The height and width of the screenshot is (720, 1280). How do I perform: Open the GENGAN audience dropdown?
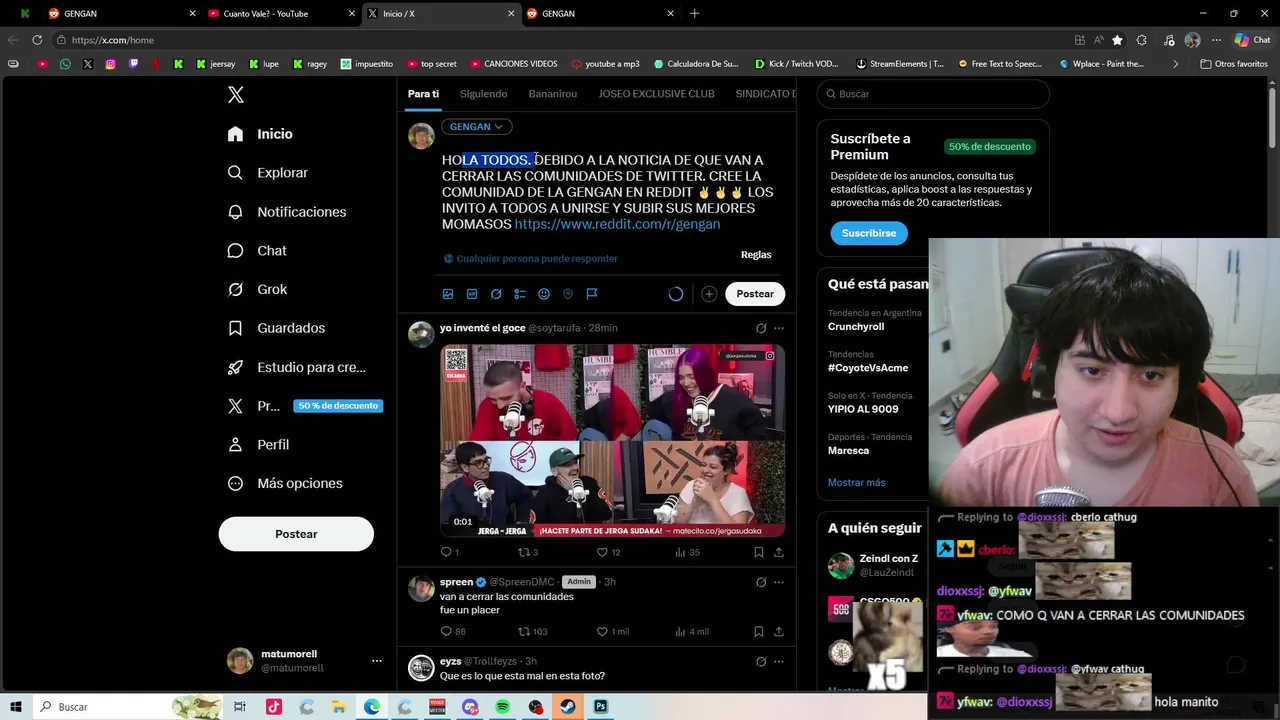click(476, 127)
